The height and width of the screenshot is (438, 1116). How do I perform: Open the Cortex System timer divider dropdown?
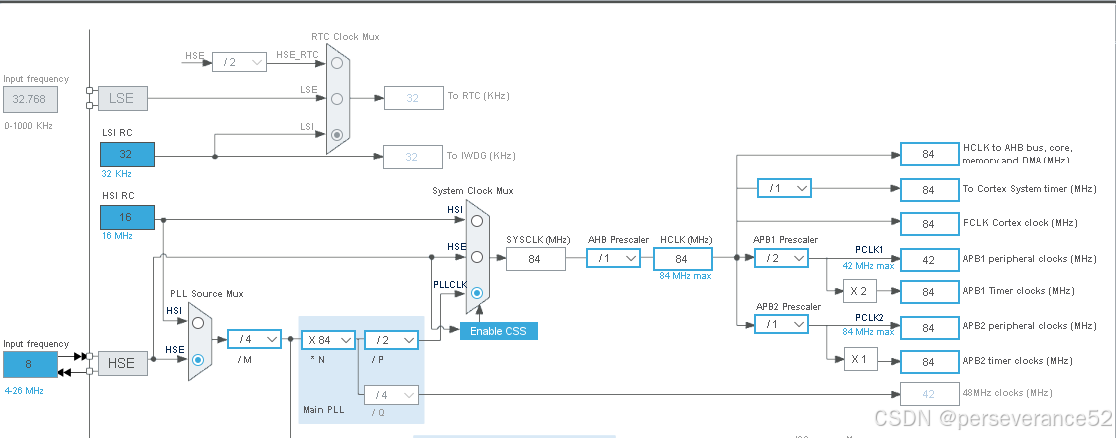click(784, 189)
